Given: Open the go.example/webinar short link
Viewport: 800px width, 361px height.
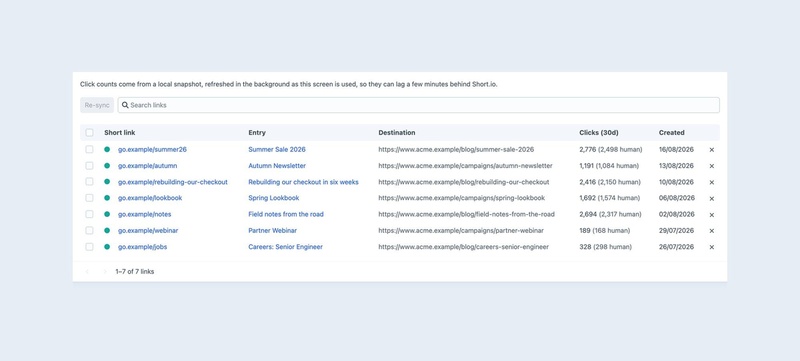Looking at the screenshot, I should [x=148, y=230].
